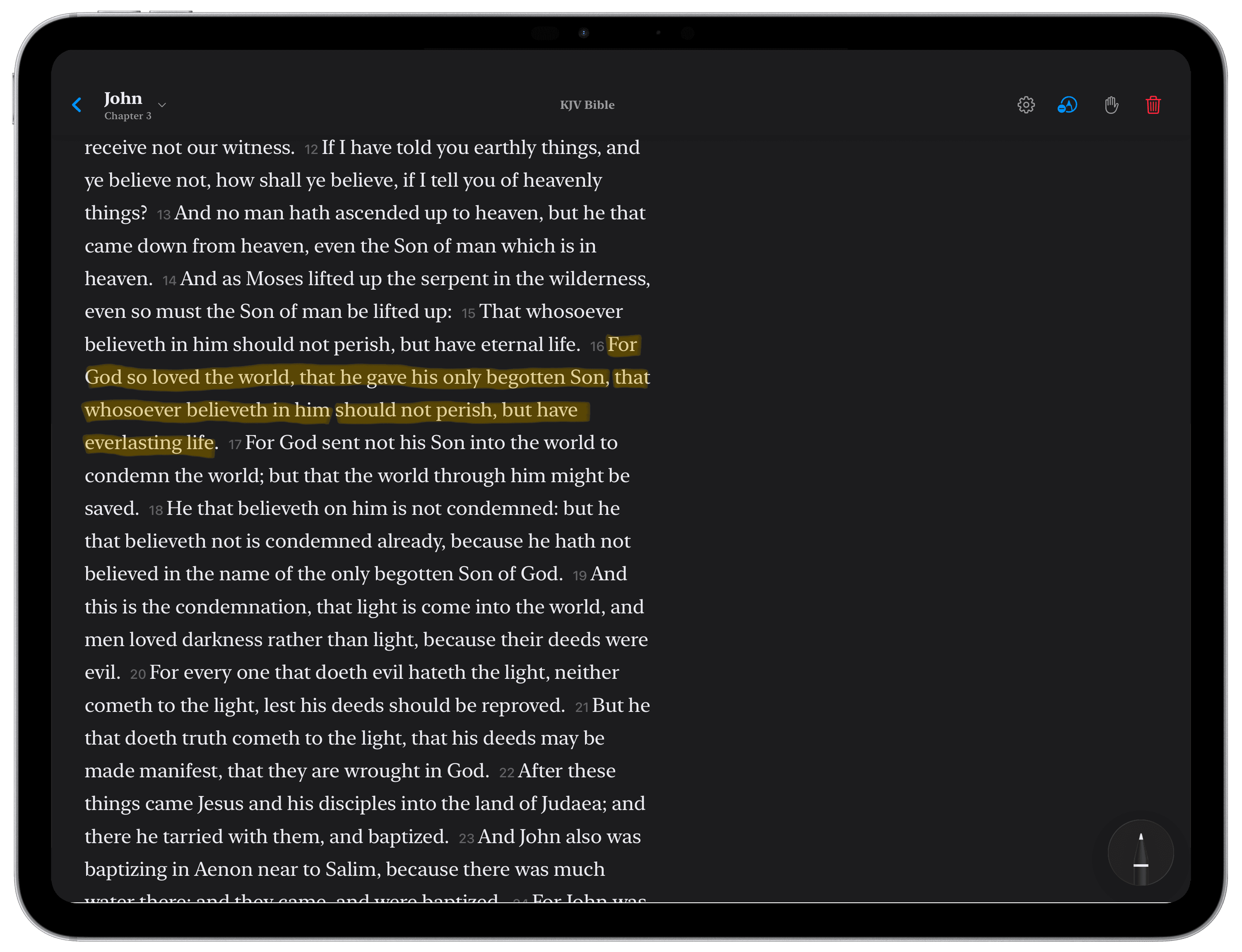
Task: Select verse number 23
Action: click(x=466, y=839)
